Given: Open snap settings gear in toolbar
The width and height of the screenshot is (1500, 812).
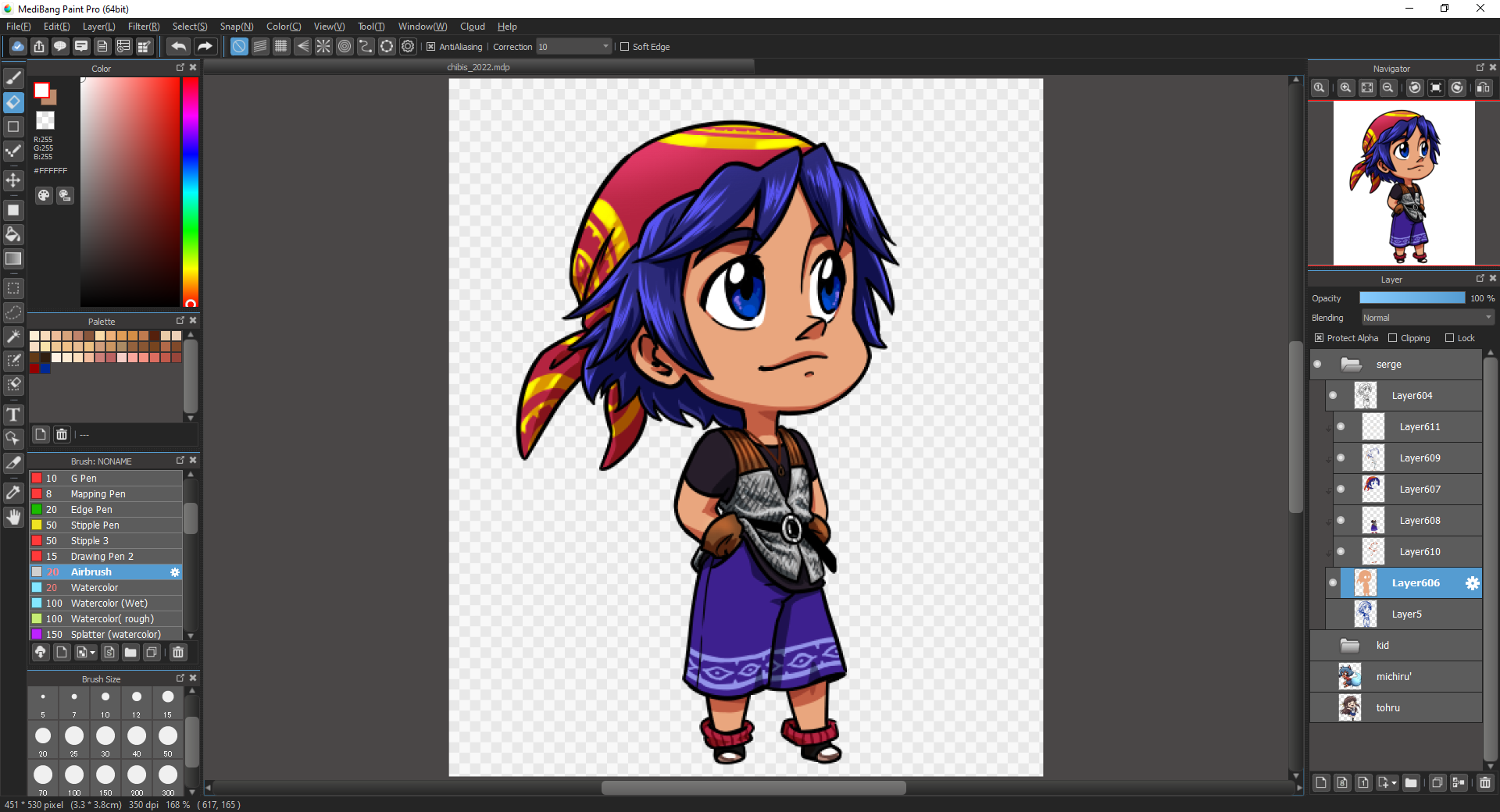Looking at the screenshot, I should tap(408, 47).
